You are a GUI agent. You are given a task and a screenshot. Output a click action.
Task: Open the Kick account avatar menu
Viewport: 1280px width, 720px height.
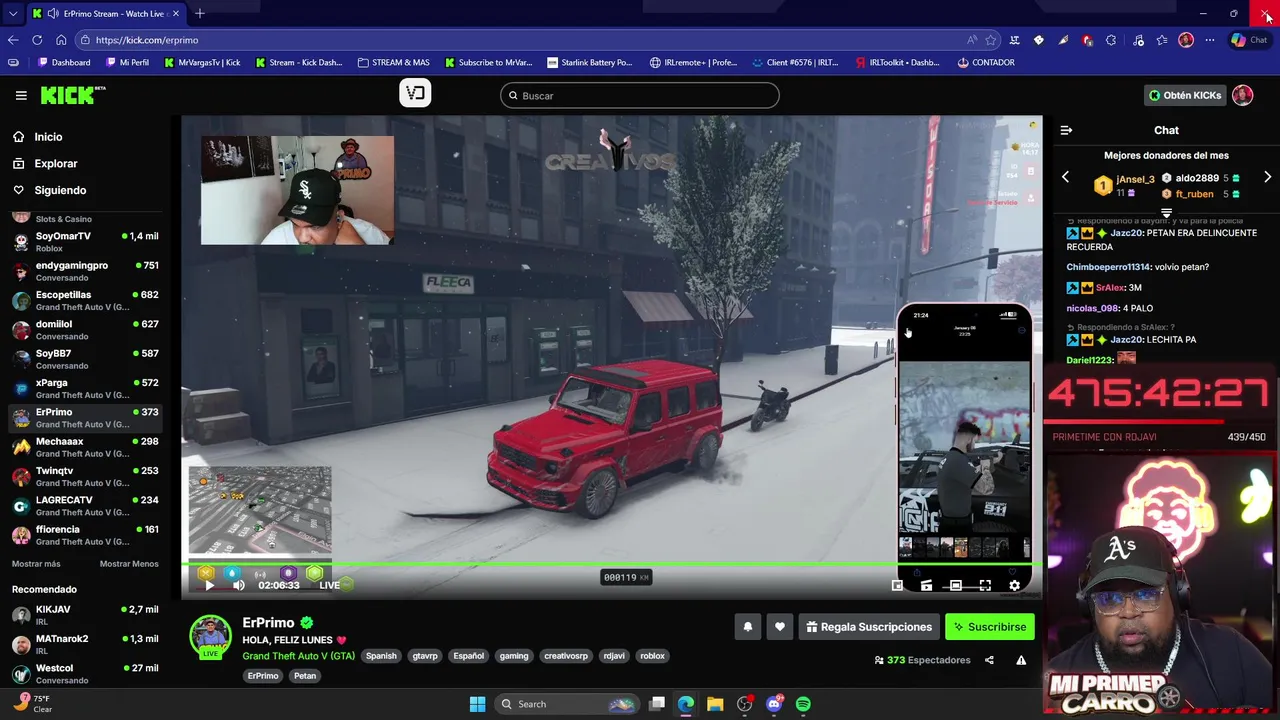pos(1242,95)
